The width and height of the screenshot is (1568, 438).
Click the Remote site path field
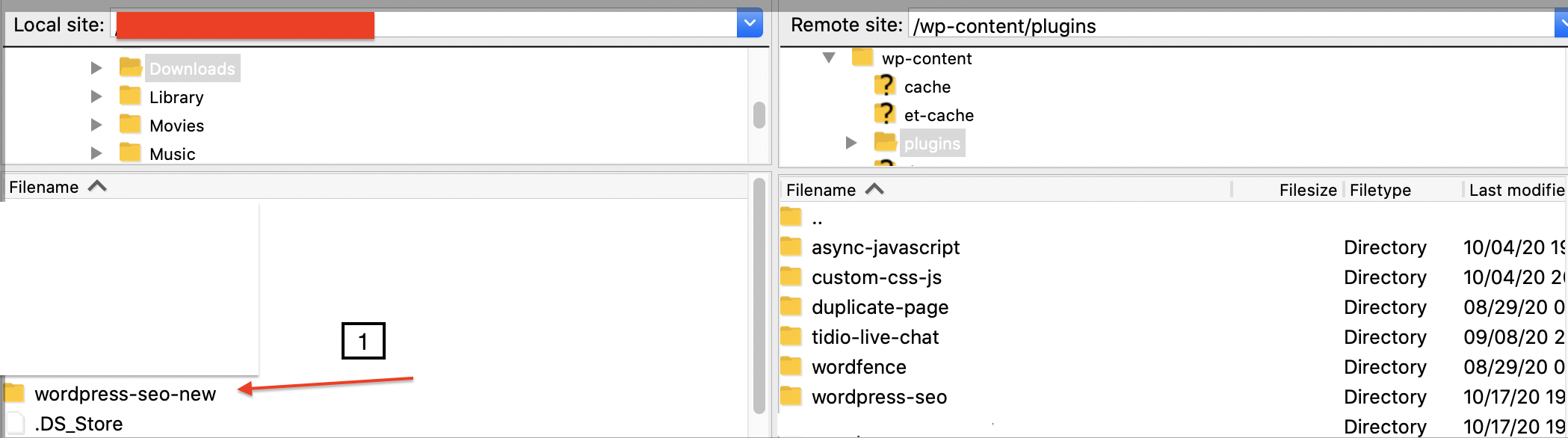[x=1232, y=25]
